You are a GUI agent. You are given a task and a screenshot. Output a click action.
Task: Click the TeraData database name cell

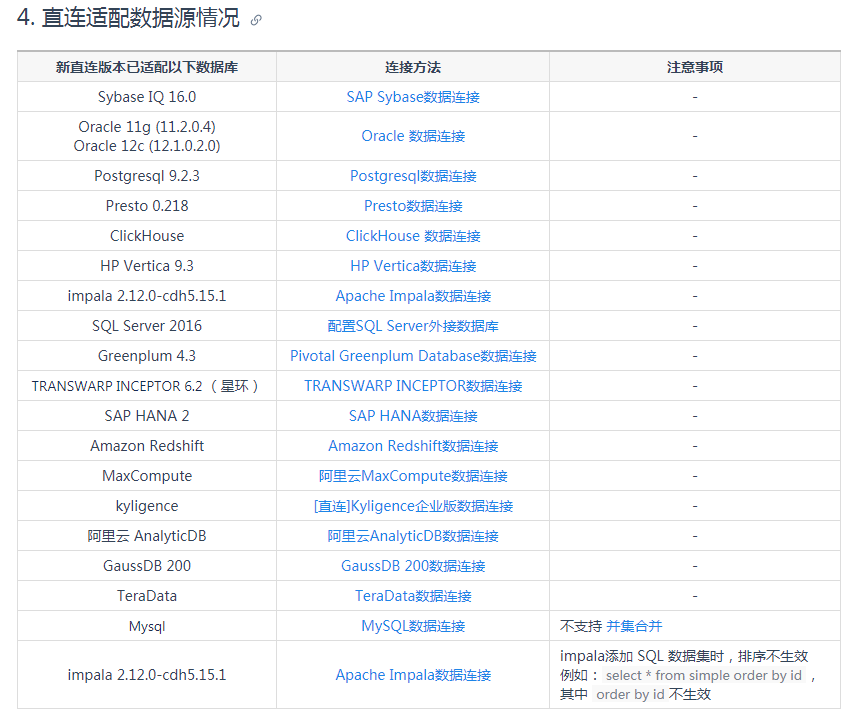point(147,596)
